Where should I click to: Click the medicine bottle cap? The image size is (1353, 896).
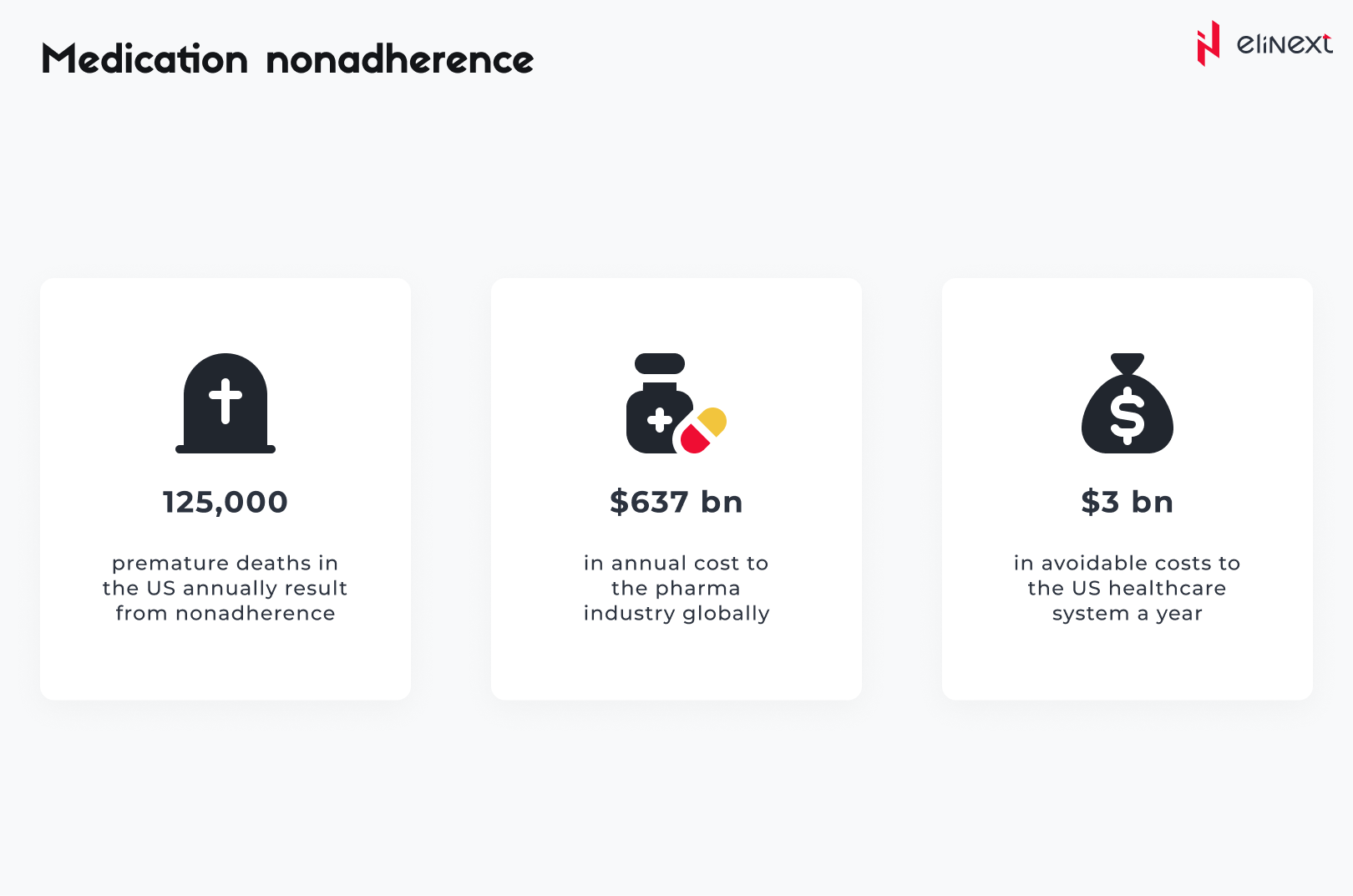click(660, 363)
